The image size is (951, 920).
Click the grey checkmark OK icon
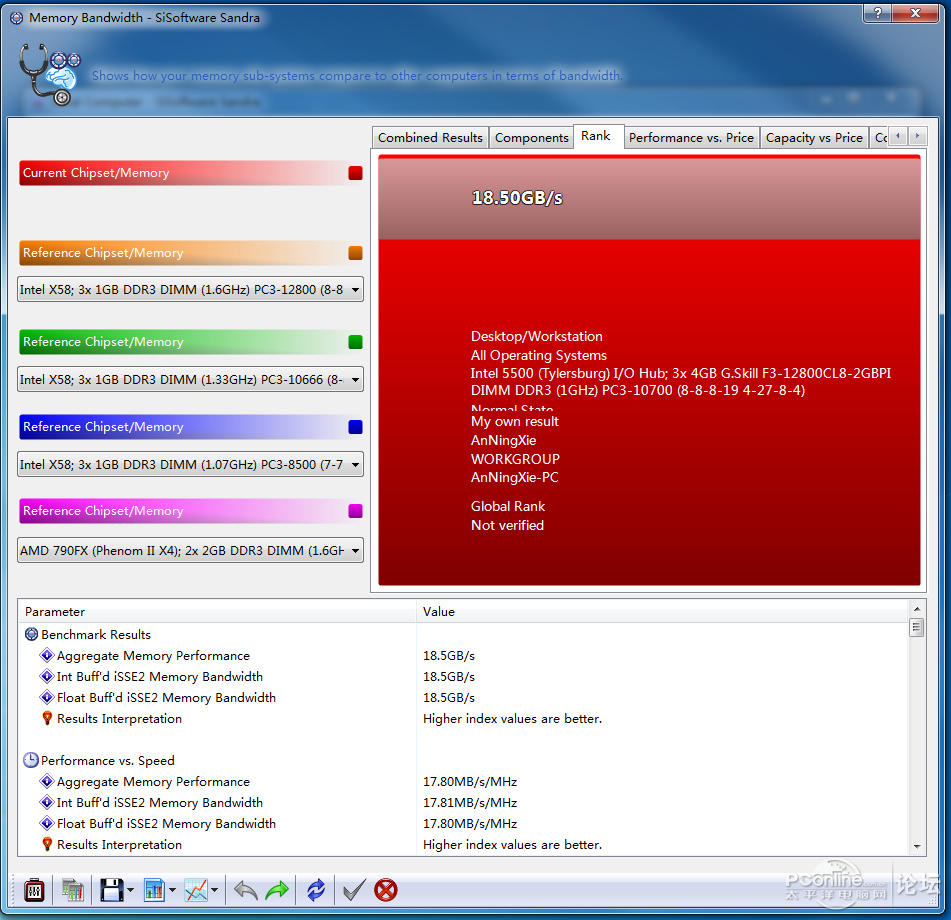coord(354,890)
